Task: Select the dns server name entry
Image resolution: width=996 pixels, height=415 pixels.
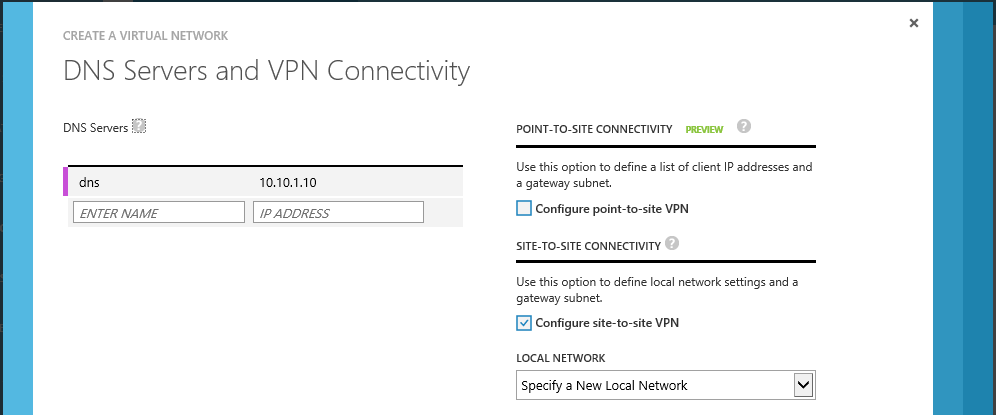Action: pyautogui.click(x=90, y=182)
